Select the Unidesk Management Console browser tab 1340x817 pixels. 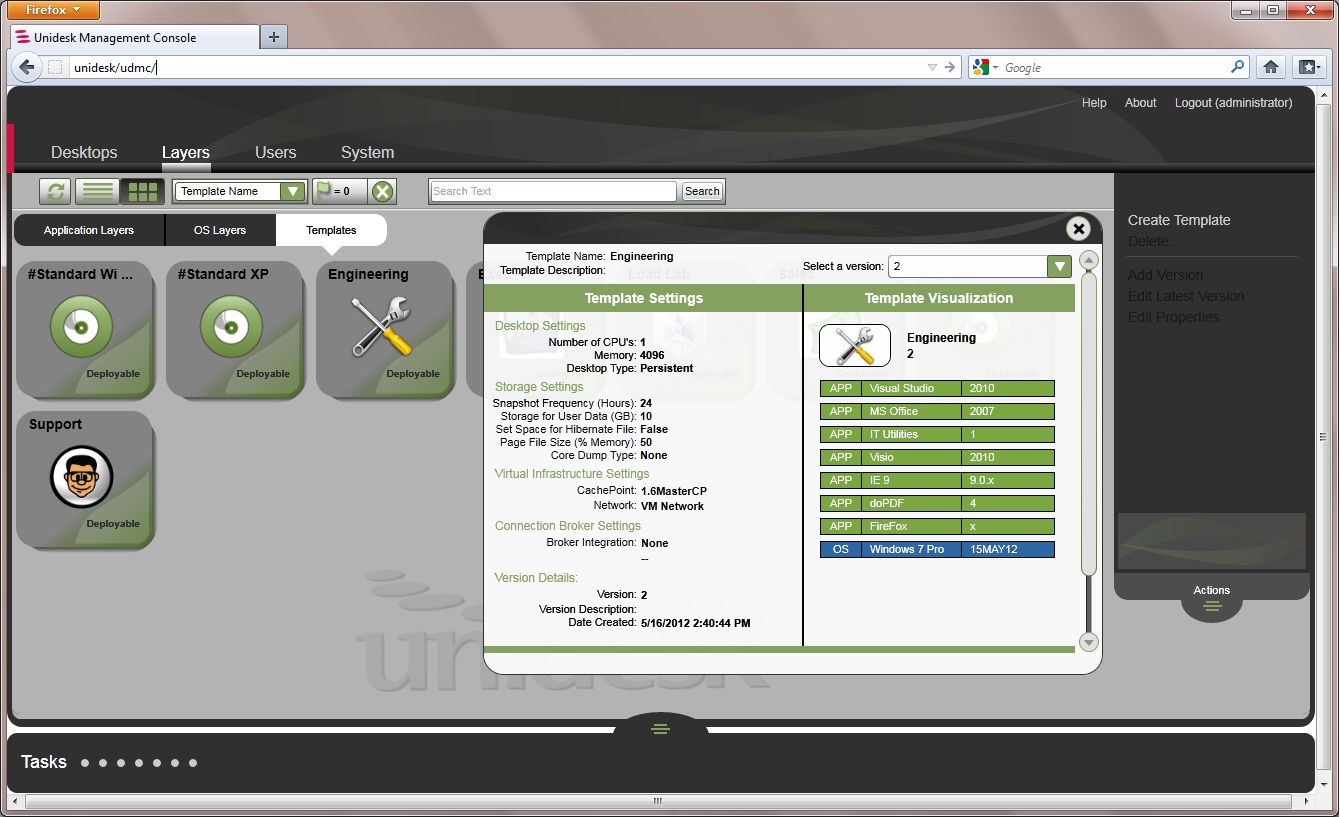pos(134,37)
